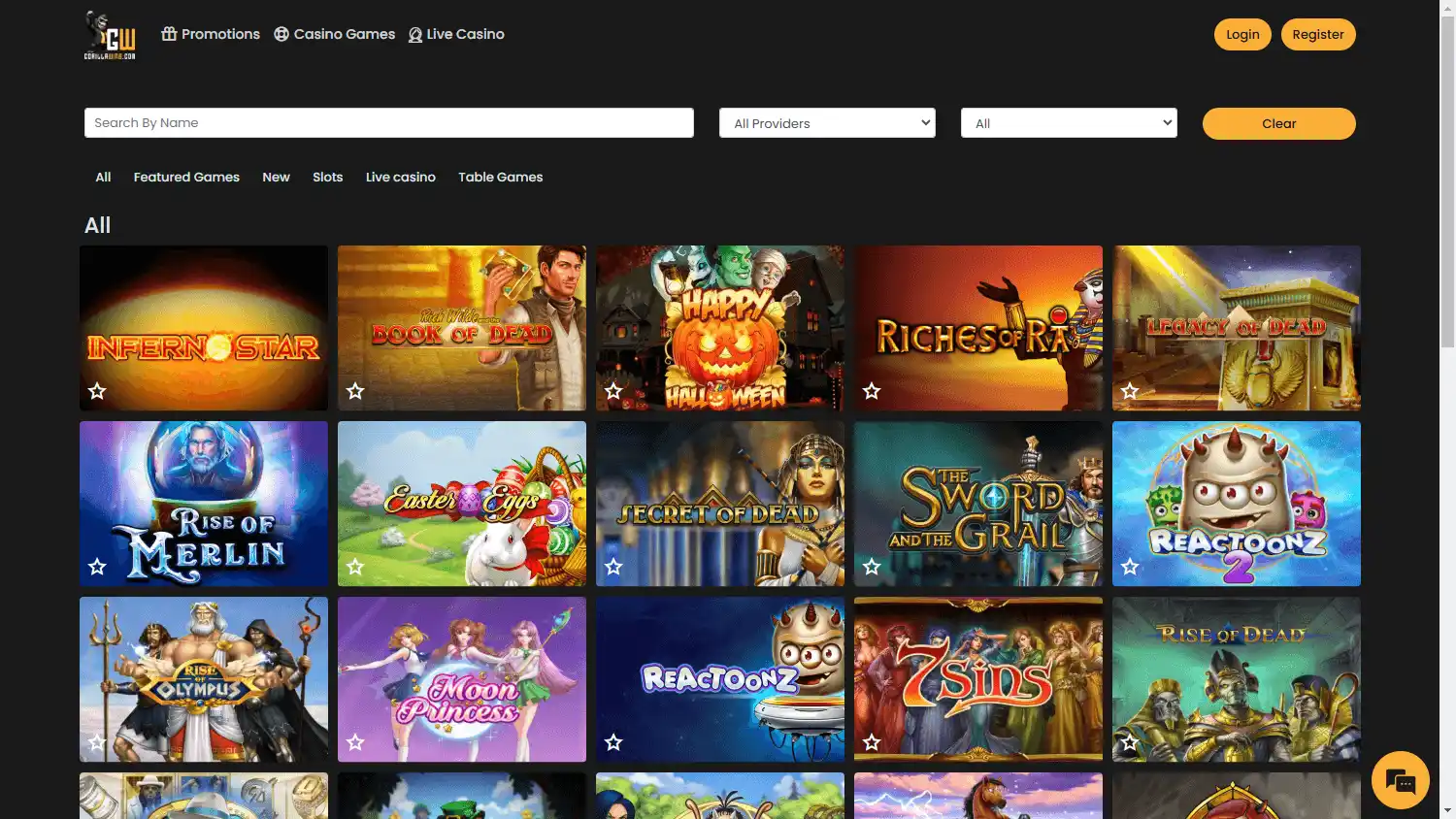1456x819 pixels.
Task: Click the Register button
Action: point(1318,34)
